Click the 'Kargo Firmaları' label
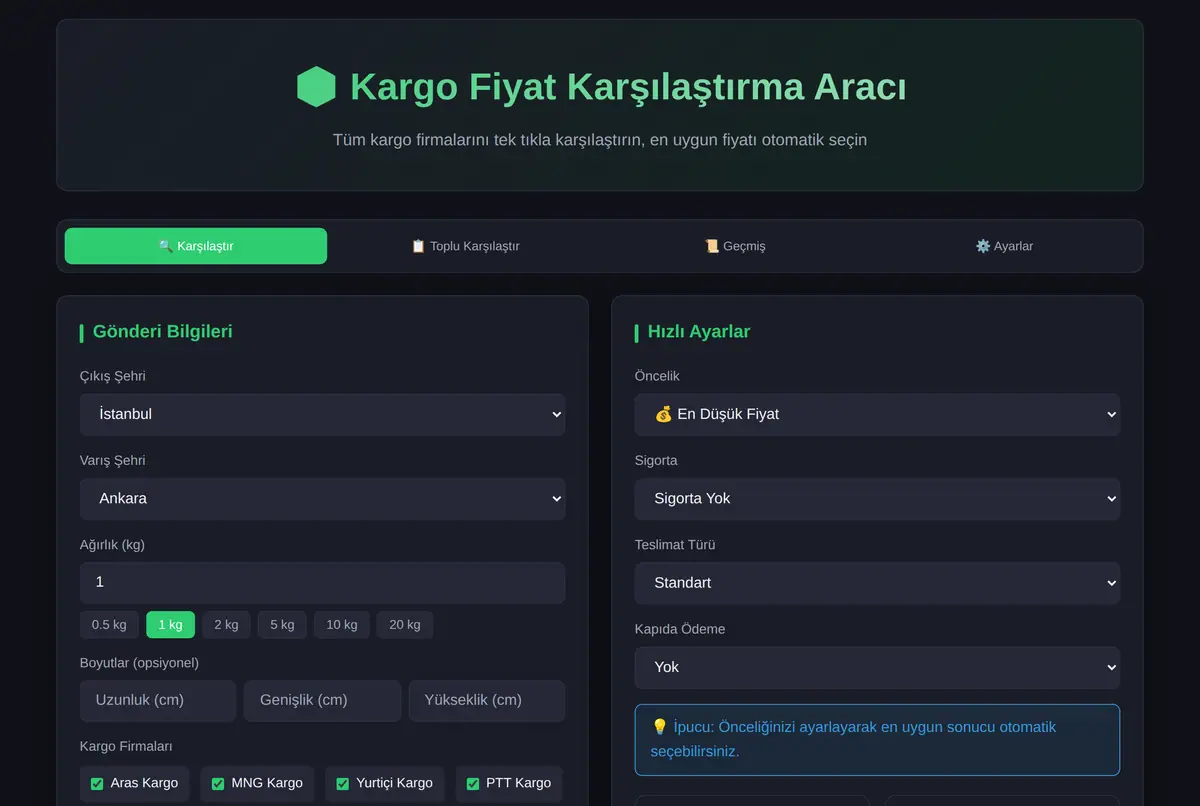Viewport: 1200px width, 806px height. (126, 747)
